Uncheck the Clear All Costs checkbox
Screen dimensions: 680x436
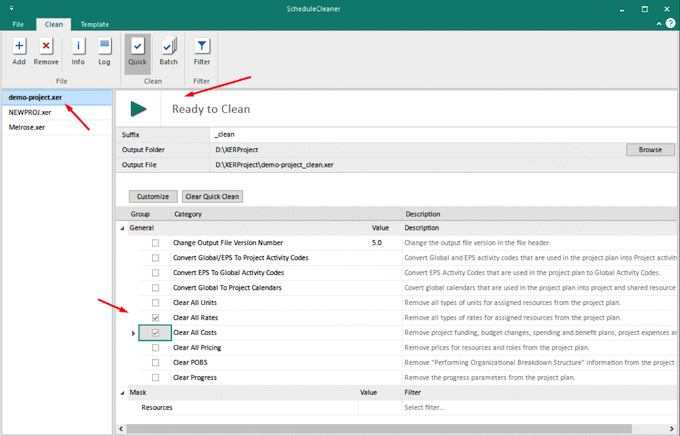(x=155, y=333)
